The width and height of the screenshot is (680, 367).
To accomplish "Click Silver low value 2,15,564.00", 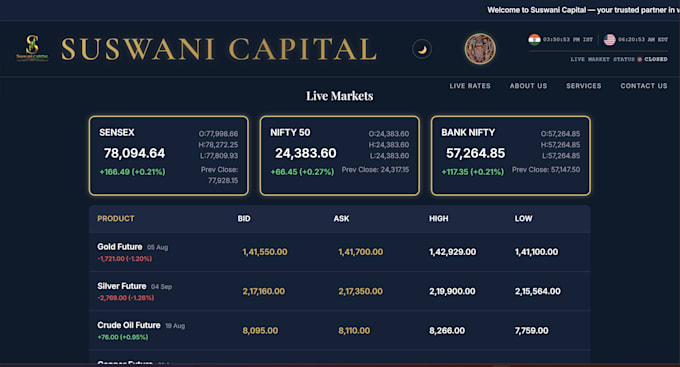I will 538,292.
